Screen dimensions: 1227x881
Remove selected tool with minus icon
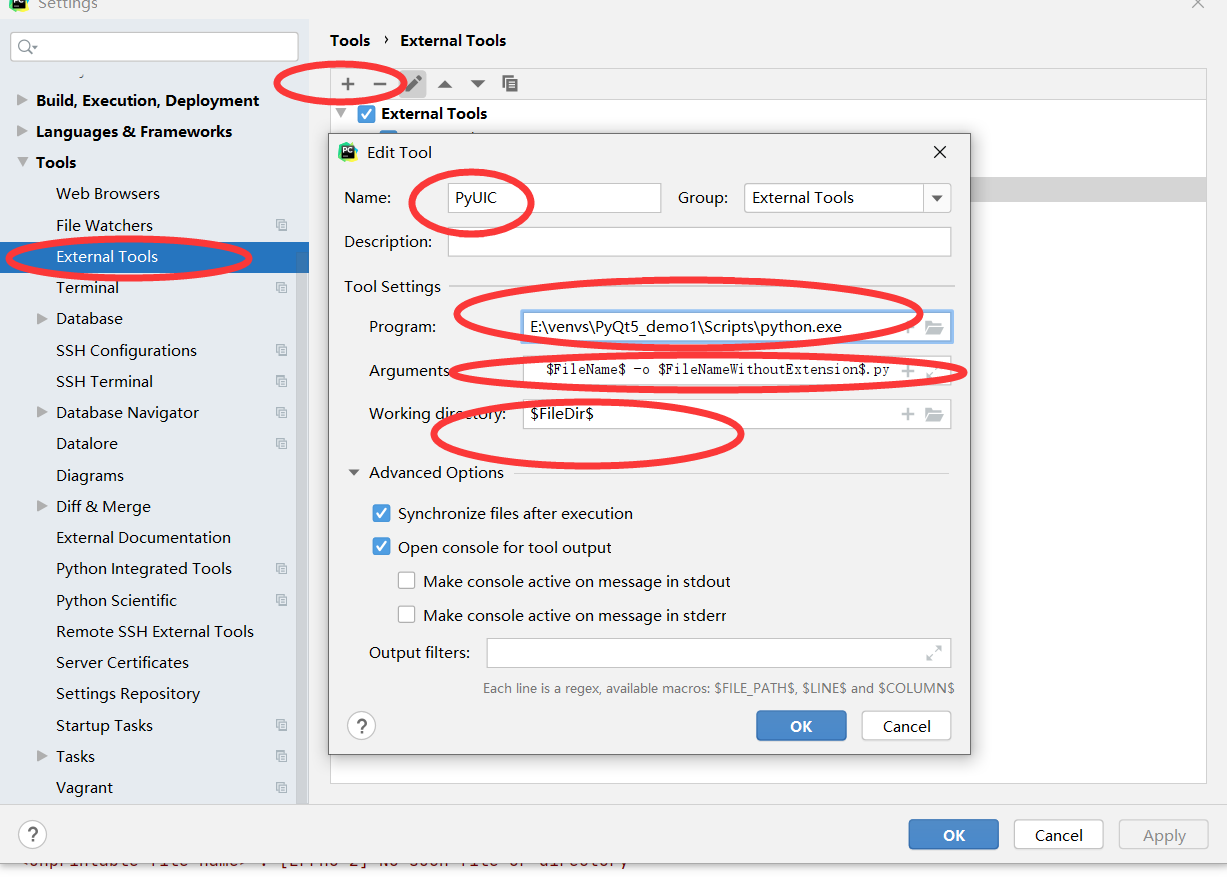379,84
